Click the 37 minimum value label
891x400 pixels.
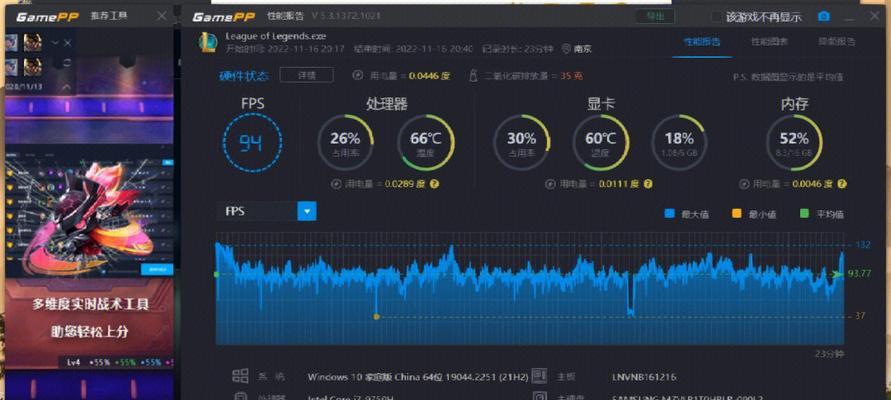click(860, 316)
